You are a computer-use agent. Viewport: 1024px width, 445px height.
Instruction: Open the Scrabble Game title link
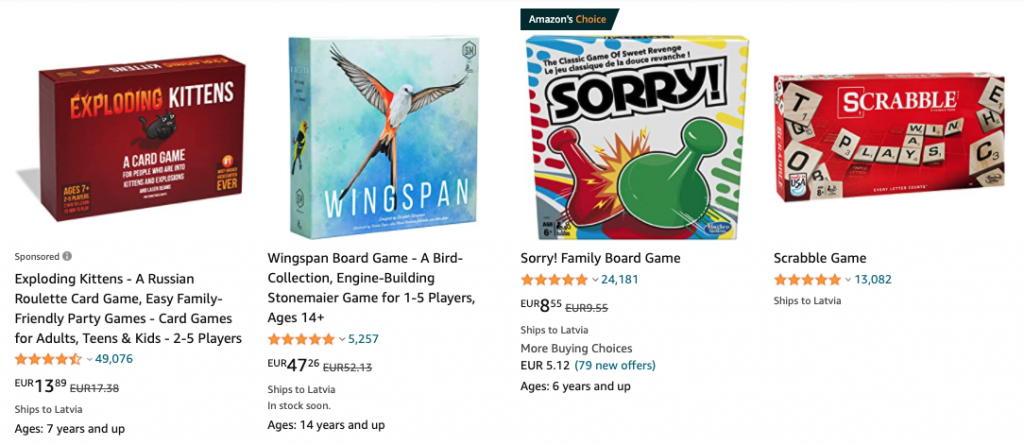820,258
